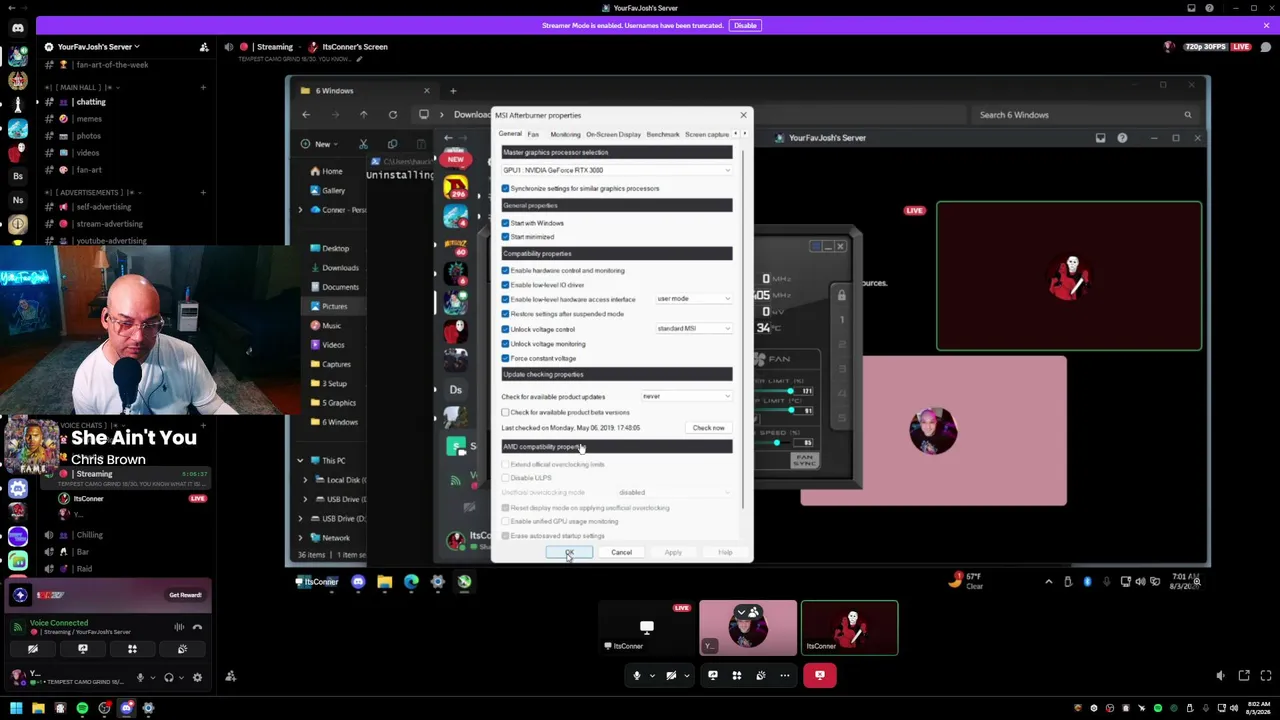Pop out the stream window
The image size is (1280, 720).
pos(1244,676)
